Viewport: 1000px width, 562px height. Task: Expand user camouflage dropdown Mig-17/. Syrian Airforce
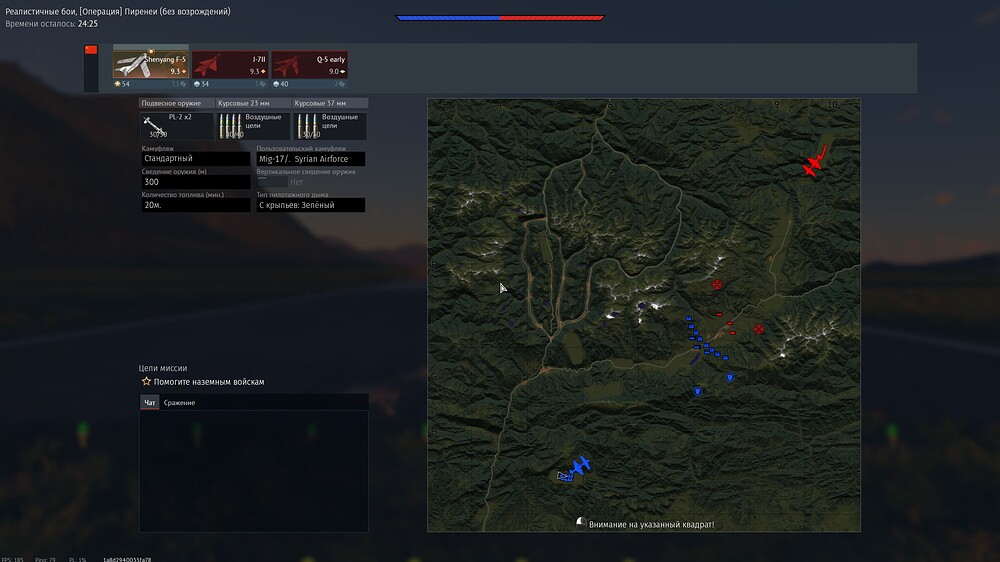(x=311, y=159)
